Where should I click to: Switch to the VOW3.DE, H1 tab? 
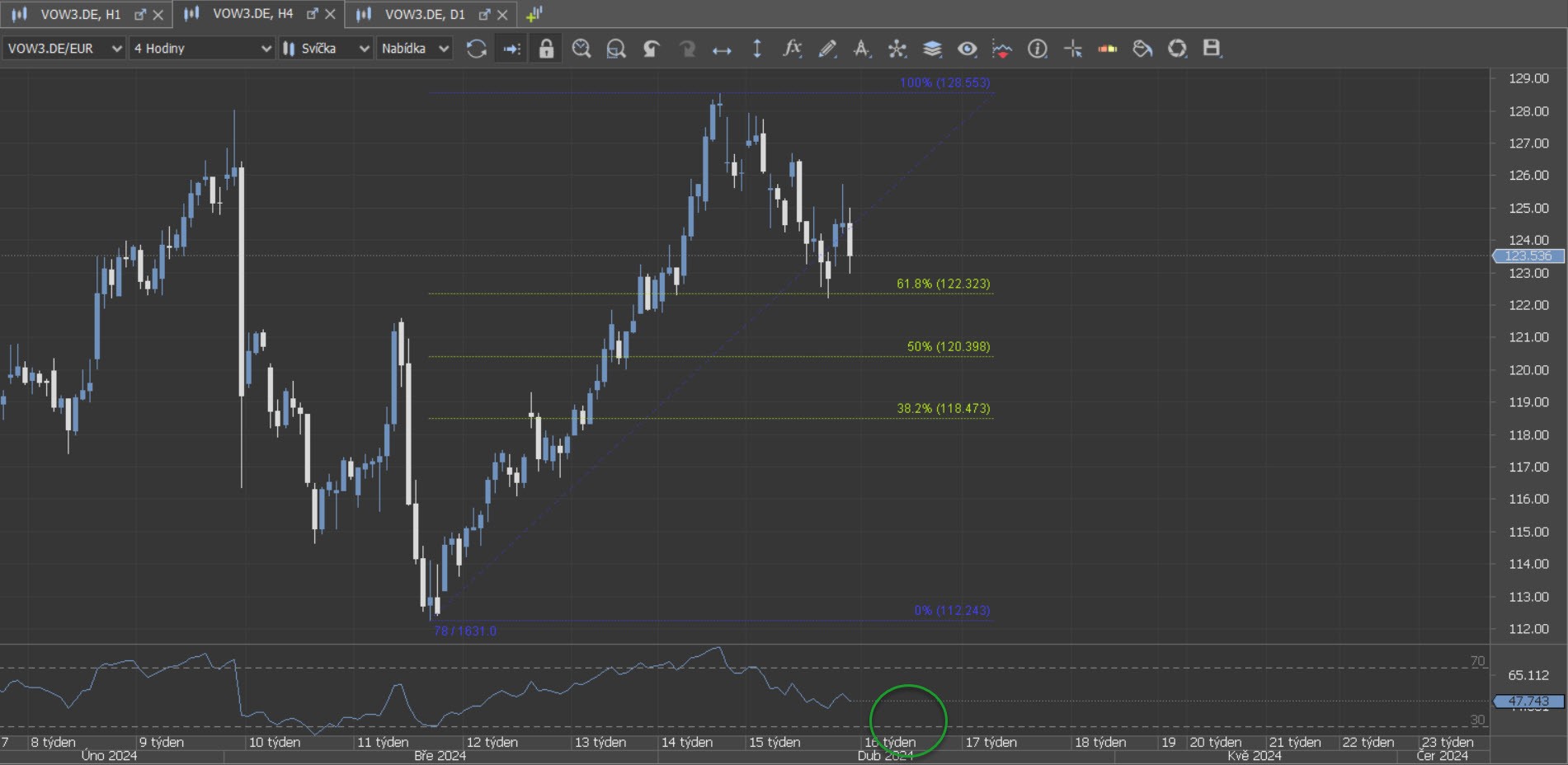point(80,14)
